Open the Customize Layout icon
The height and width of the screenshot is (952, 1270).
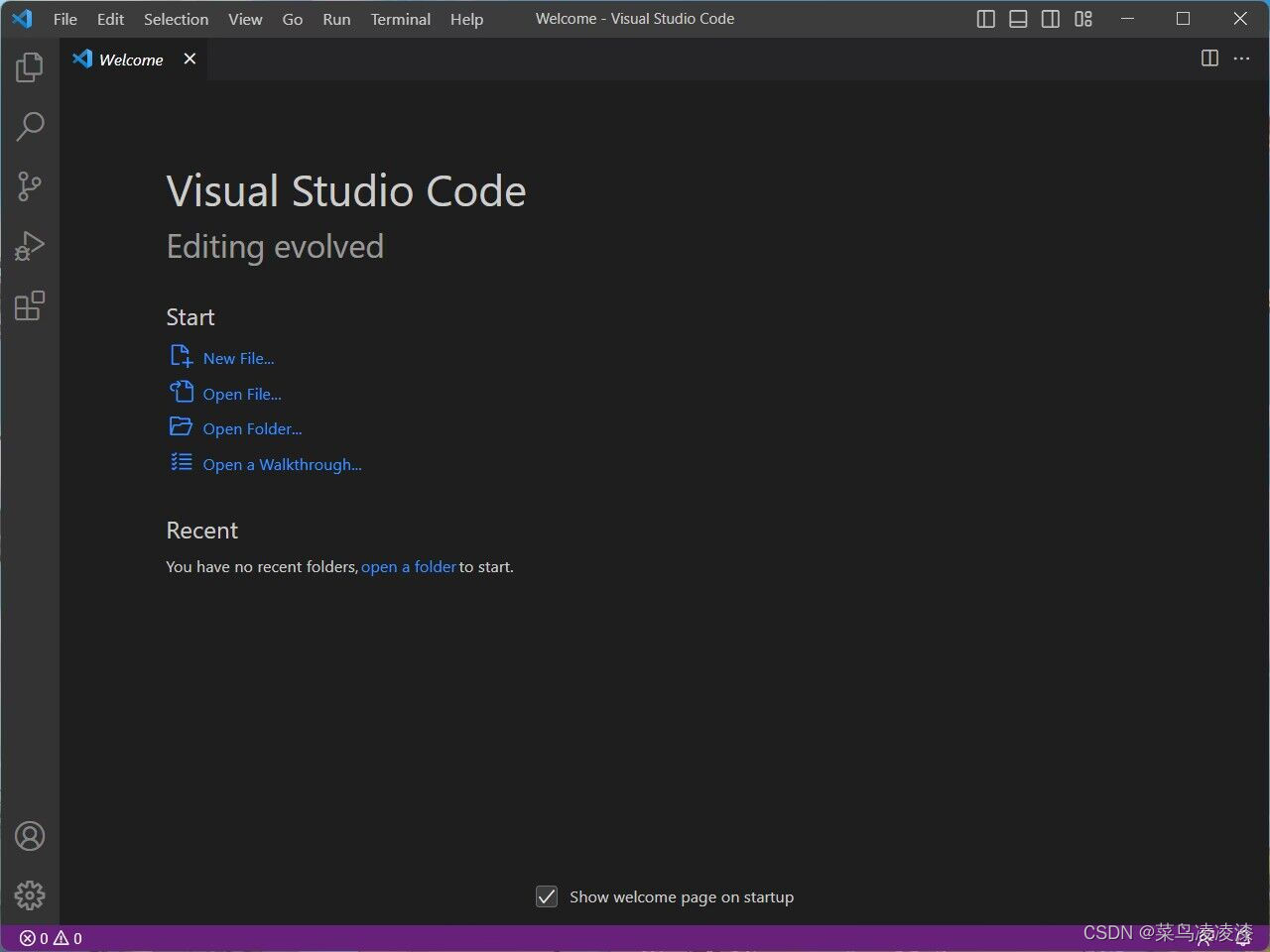click(x=1083, y=19)
